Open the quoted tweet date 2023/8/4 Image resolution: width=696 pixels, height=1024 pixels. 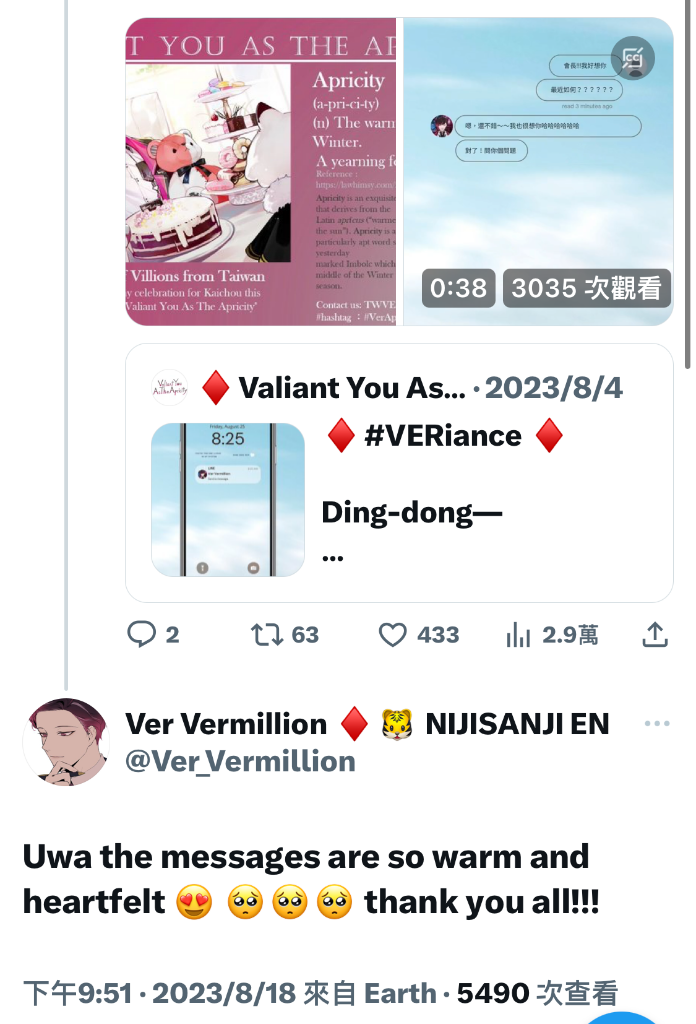[554, 388]
